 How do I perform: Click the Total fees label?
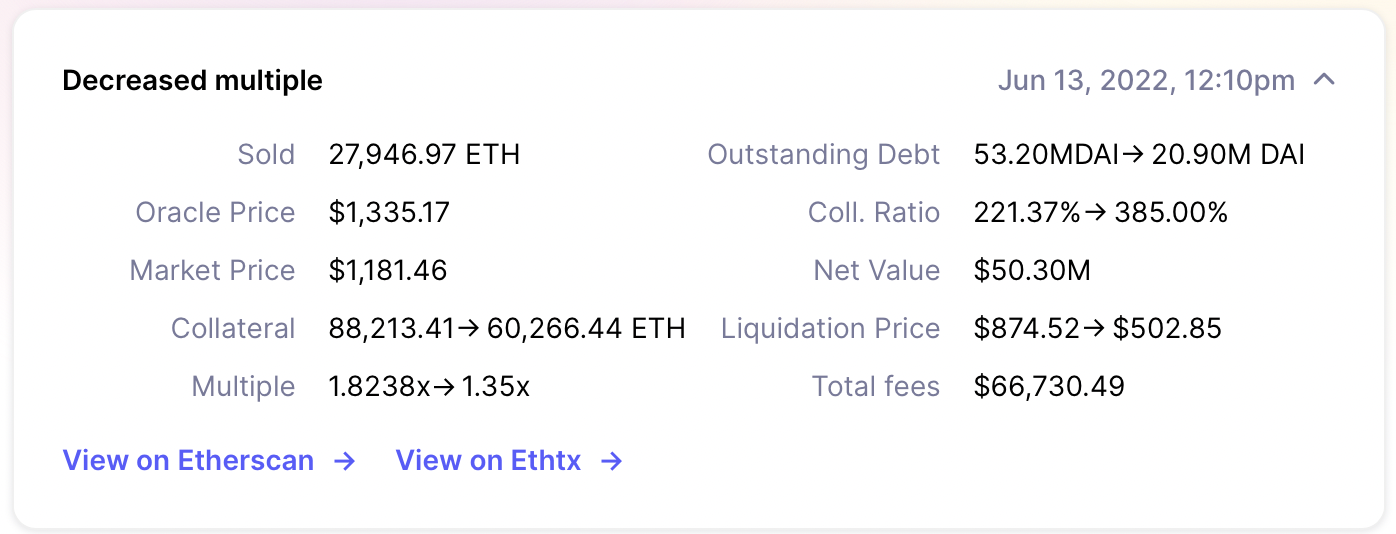tap(875, 387)
